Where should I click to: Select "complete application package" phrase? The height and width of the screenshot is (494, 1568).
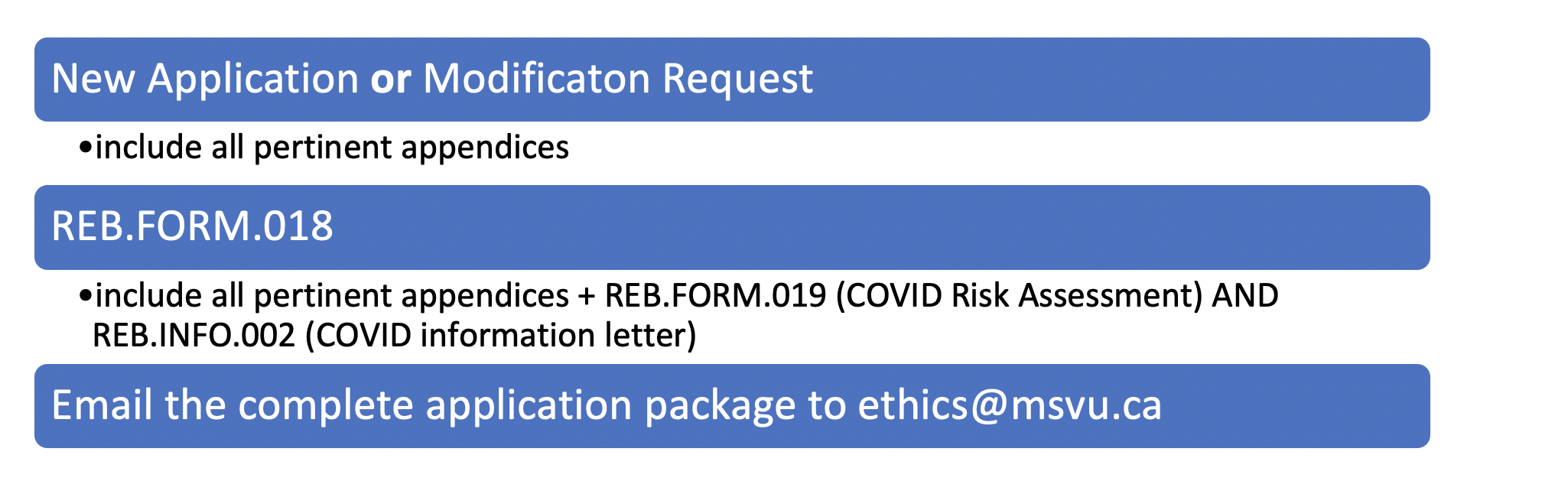click(x=516, y=406)
